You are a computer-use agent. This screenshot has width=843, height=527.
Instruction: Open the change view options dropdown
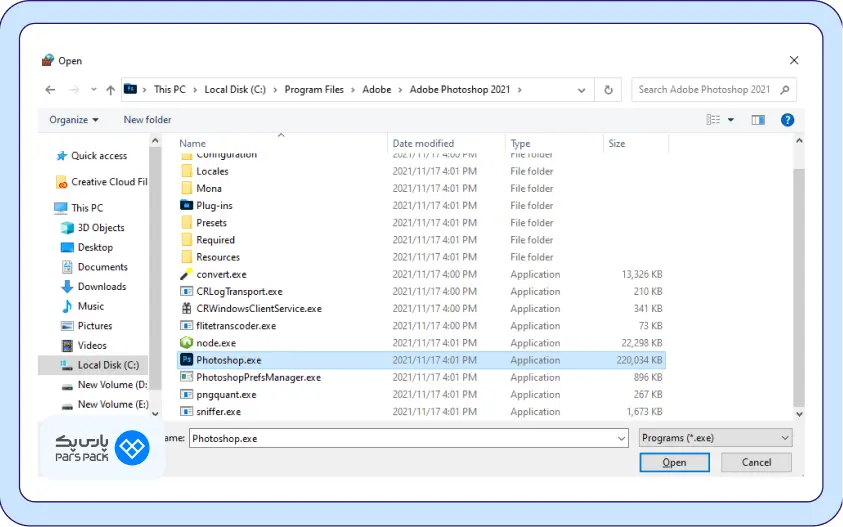click(x=731, y=120)
